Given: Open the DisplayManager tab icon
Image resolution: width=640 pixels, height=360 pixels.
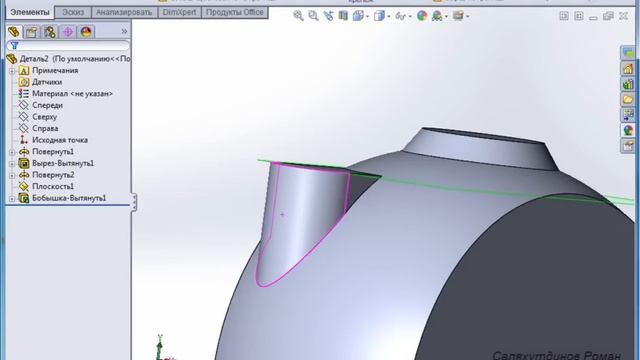Looking at the screenshot, I should pyautogui.click(x=86, y=32).
